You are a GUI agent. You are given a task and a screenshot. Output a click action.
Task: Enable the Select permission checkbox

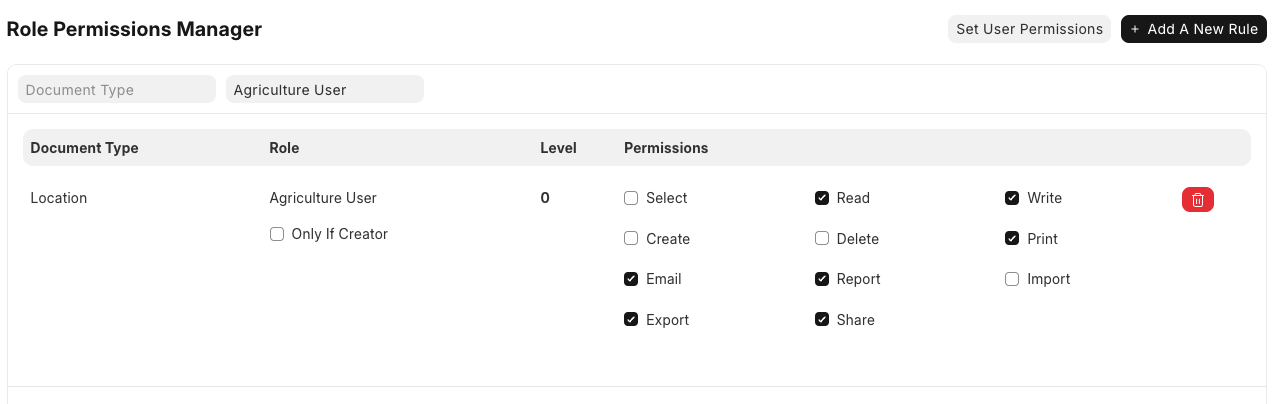[631, 198]
